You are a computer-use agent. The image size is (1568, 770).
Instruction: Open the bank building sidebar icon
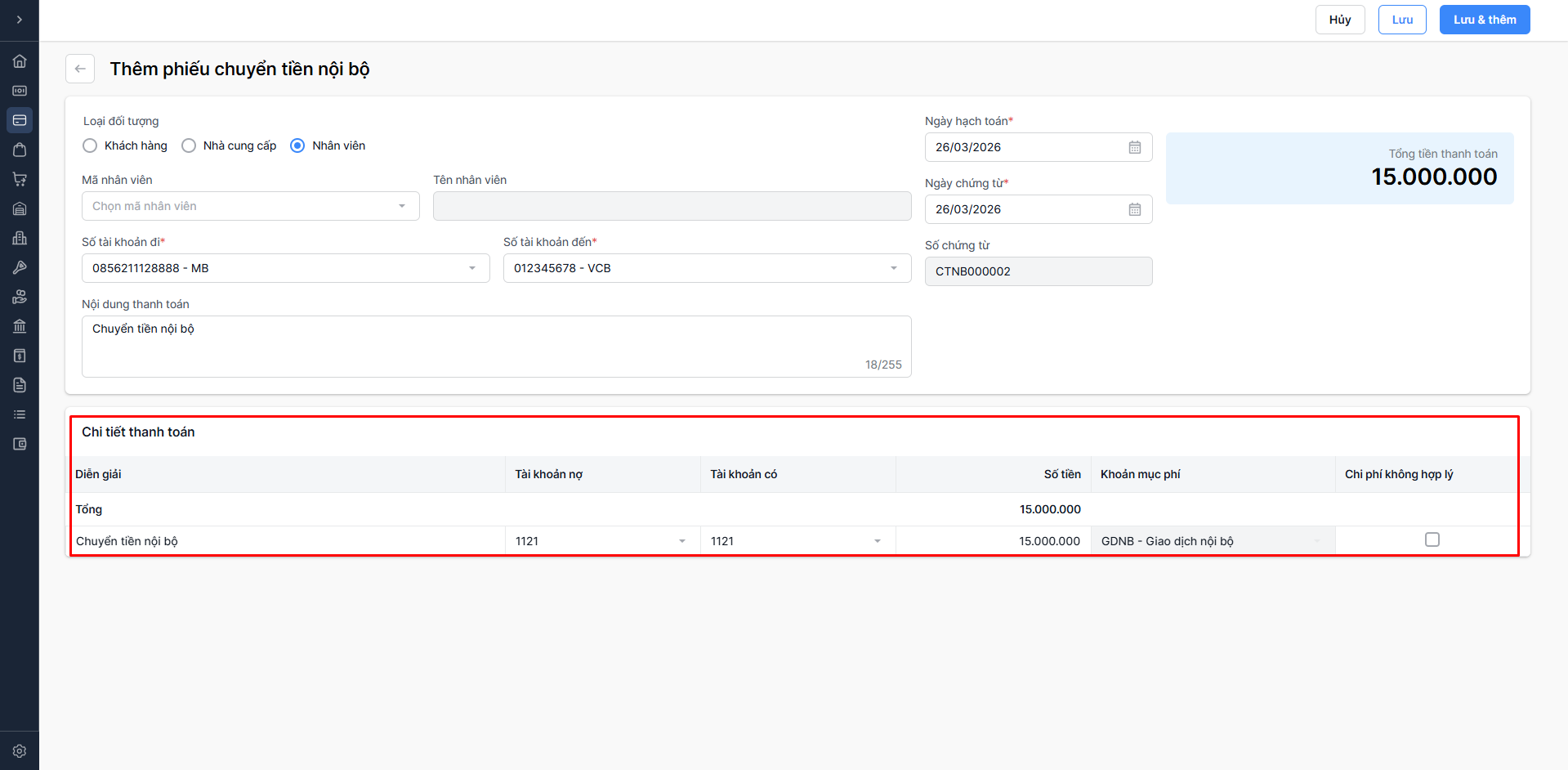coord(20,326)
